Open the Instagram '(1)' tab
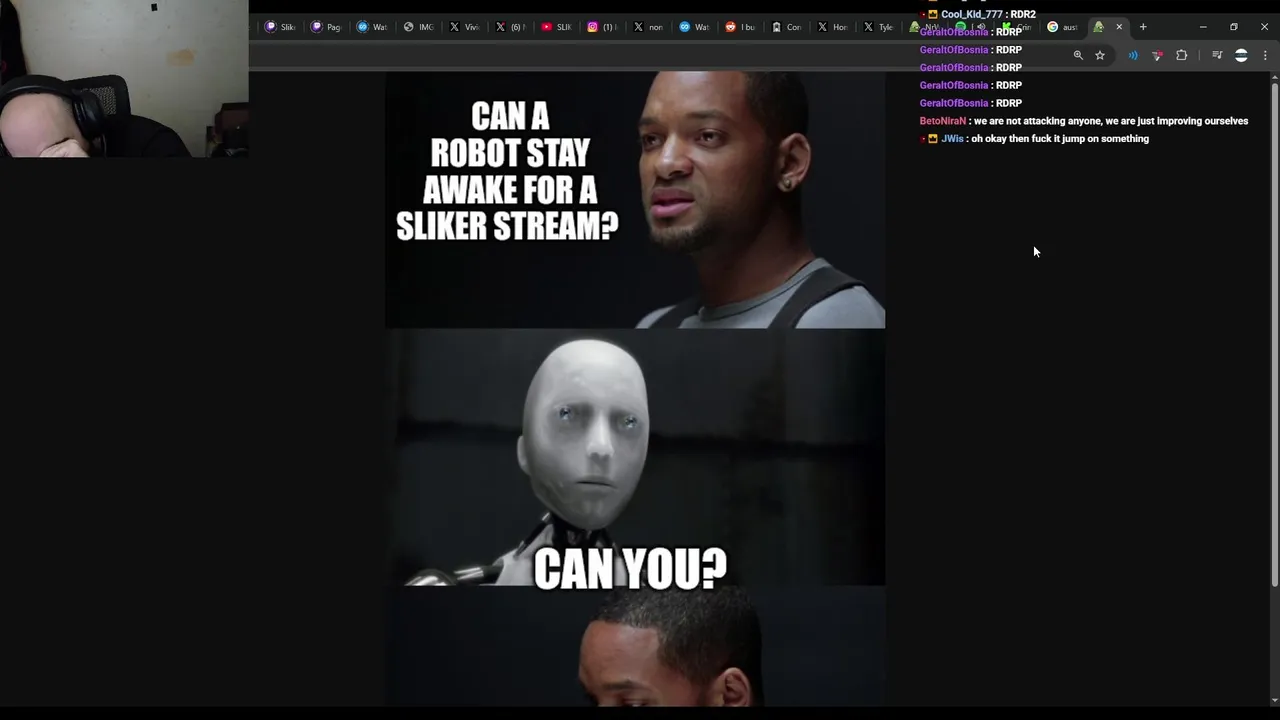This screenshot has height=720, width=1280. pyautogui.click(x=602, y=27)
